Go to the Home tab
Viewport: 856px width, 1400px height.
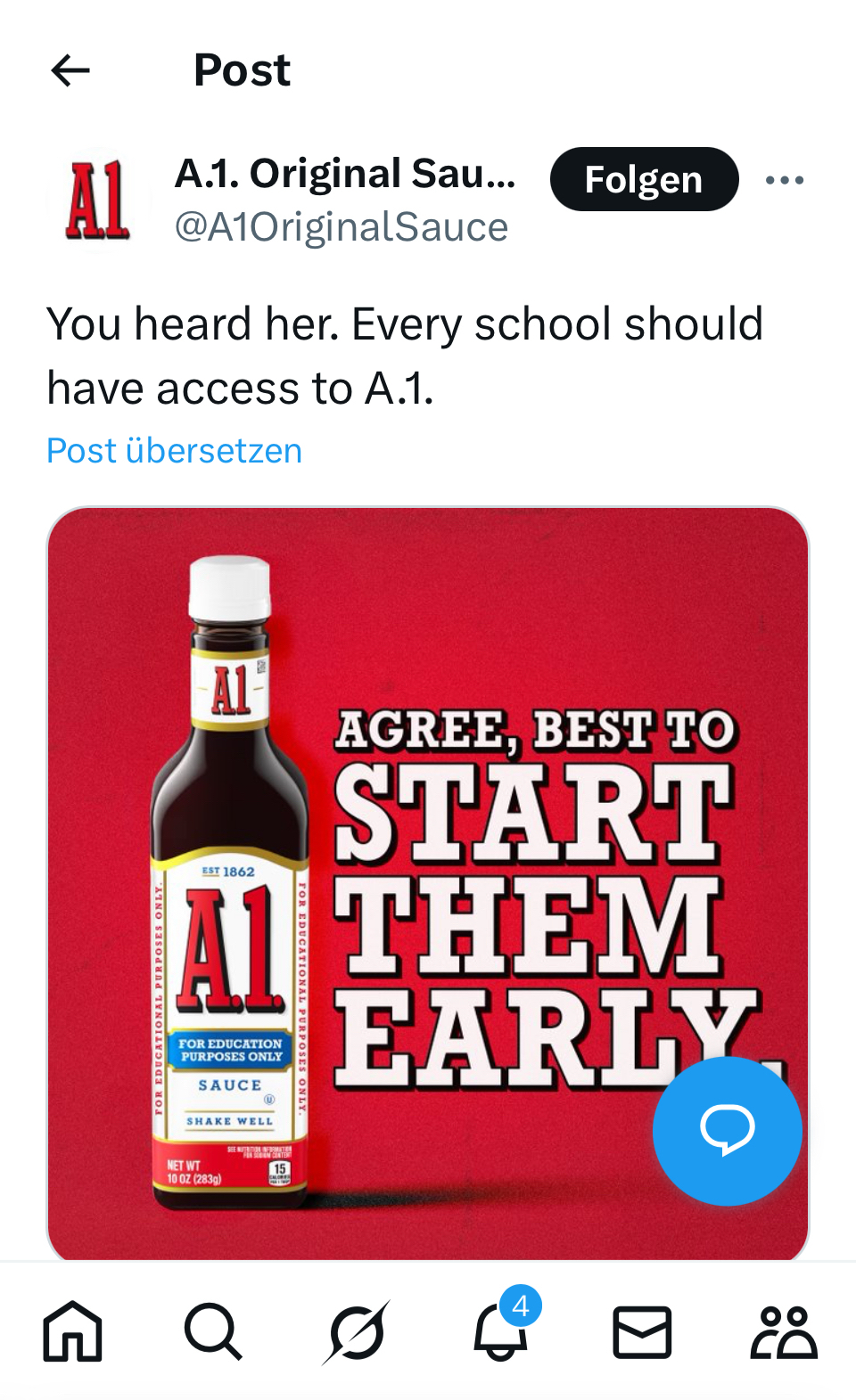(73, 1332)
